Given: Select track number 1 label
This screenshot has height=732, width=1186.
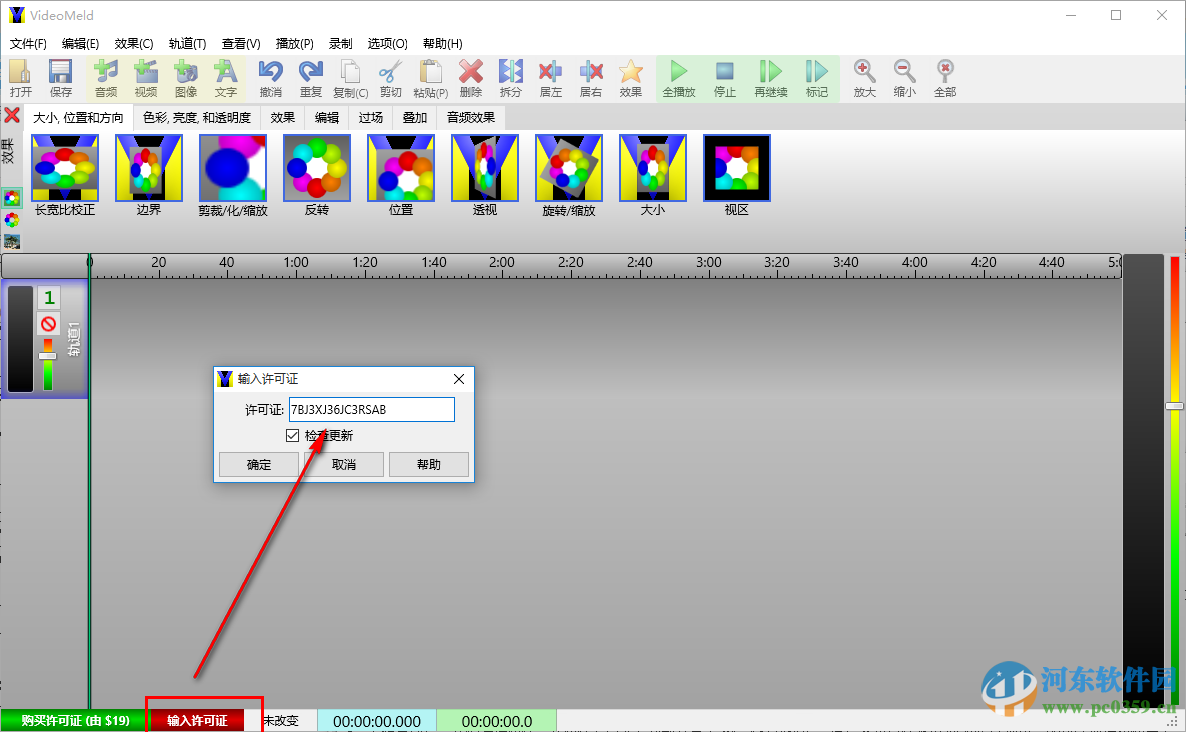Looking at the screenshot, I should (x=48, y=298).
